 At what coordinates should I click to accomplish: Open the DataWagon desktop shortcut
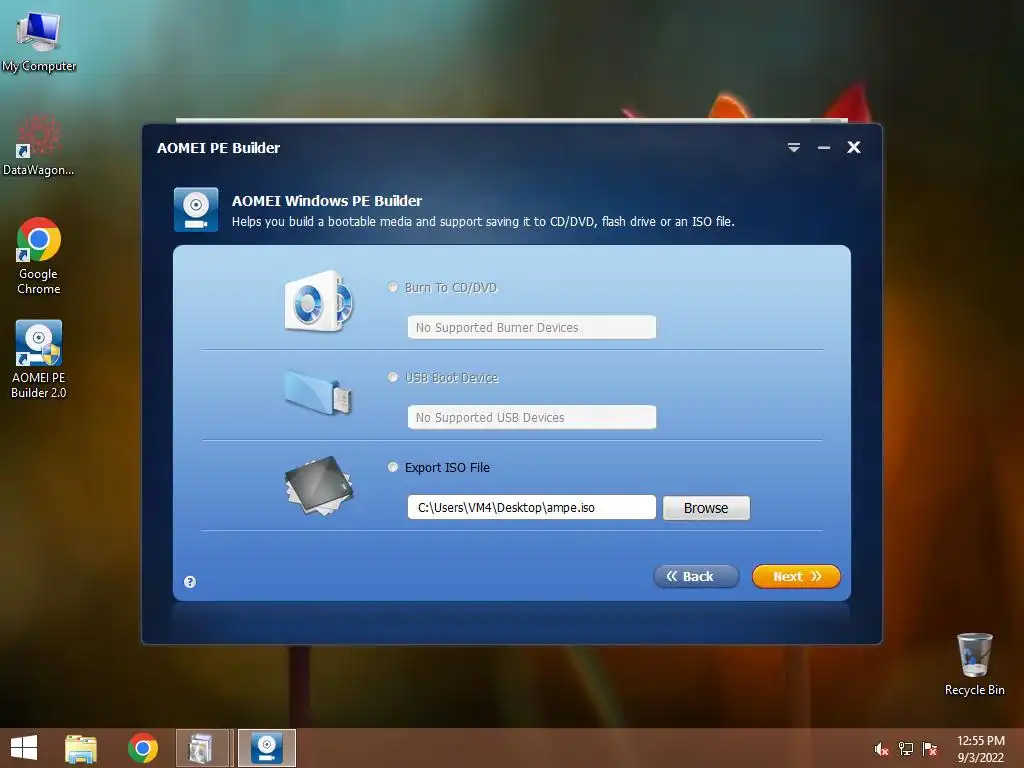pos(39,146)
